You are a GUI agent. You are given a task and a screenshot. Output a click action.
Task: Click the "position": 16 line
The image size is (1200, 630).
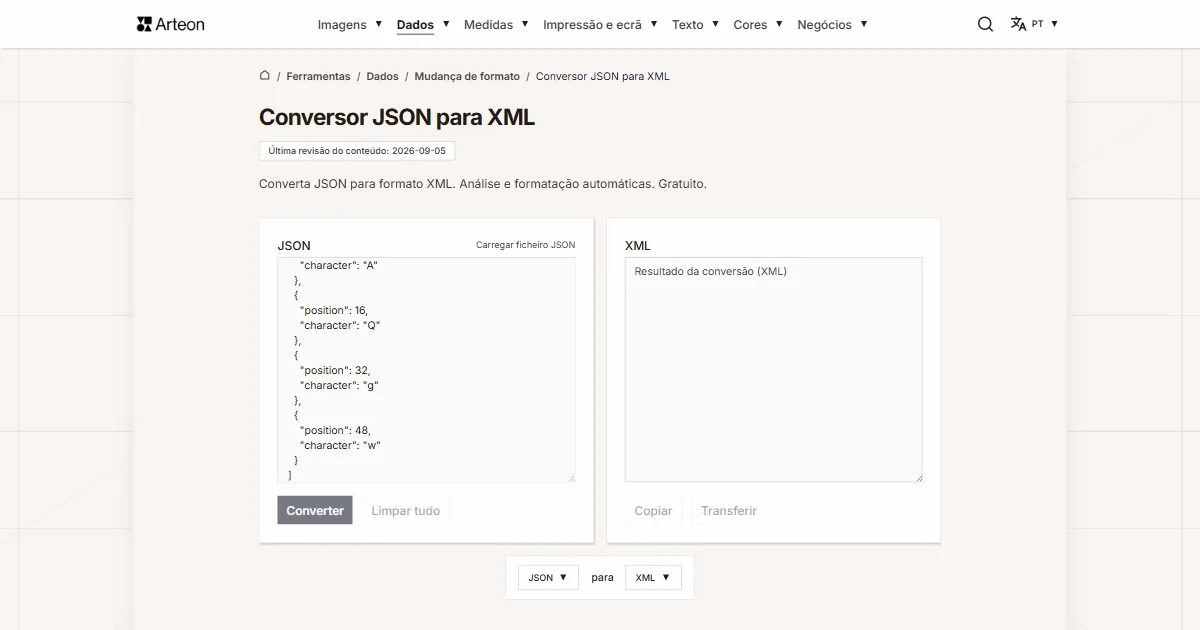(x=333, y=310)
